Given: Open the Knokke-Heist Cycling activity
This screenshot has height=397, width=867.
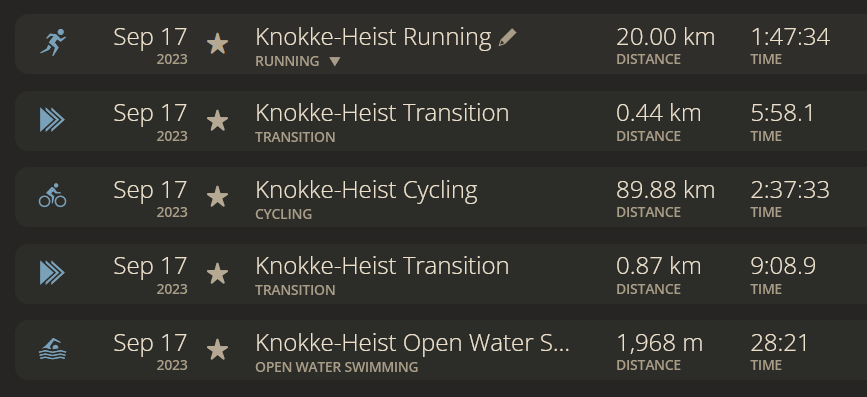Looking at the screenshot, I should coord(366,191).
